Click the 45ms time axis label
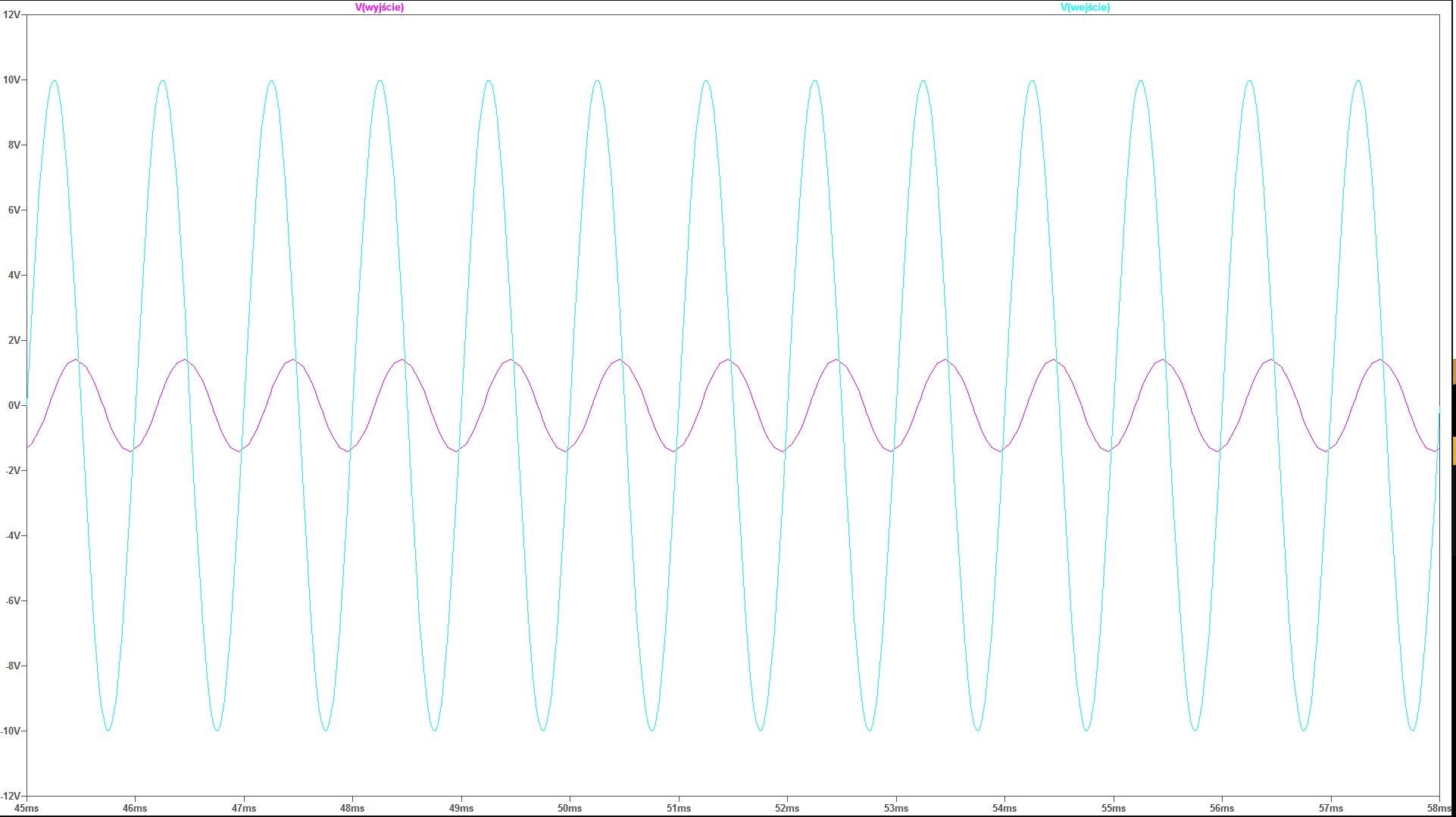The image size is (1456, 817). (27, 809)
